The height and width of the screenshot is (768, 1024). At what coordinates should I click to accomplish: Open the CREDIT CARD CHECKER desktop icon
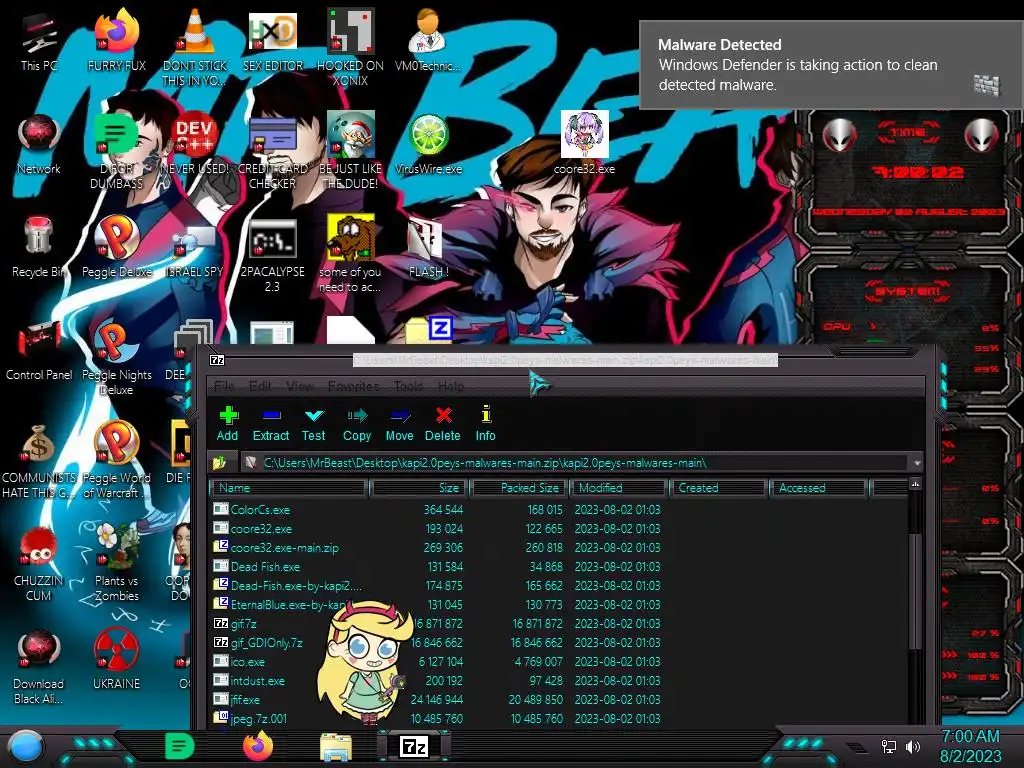272,152
